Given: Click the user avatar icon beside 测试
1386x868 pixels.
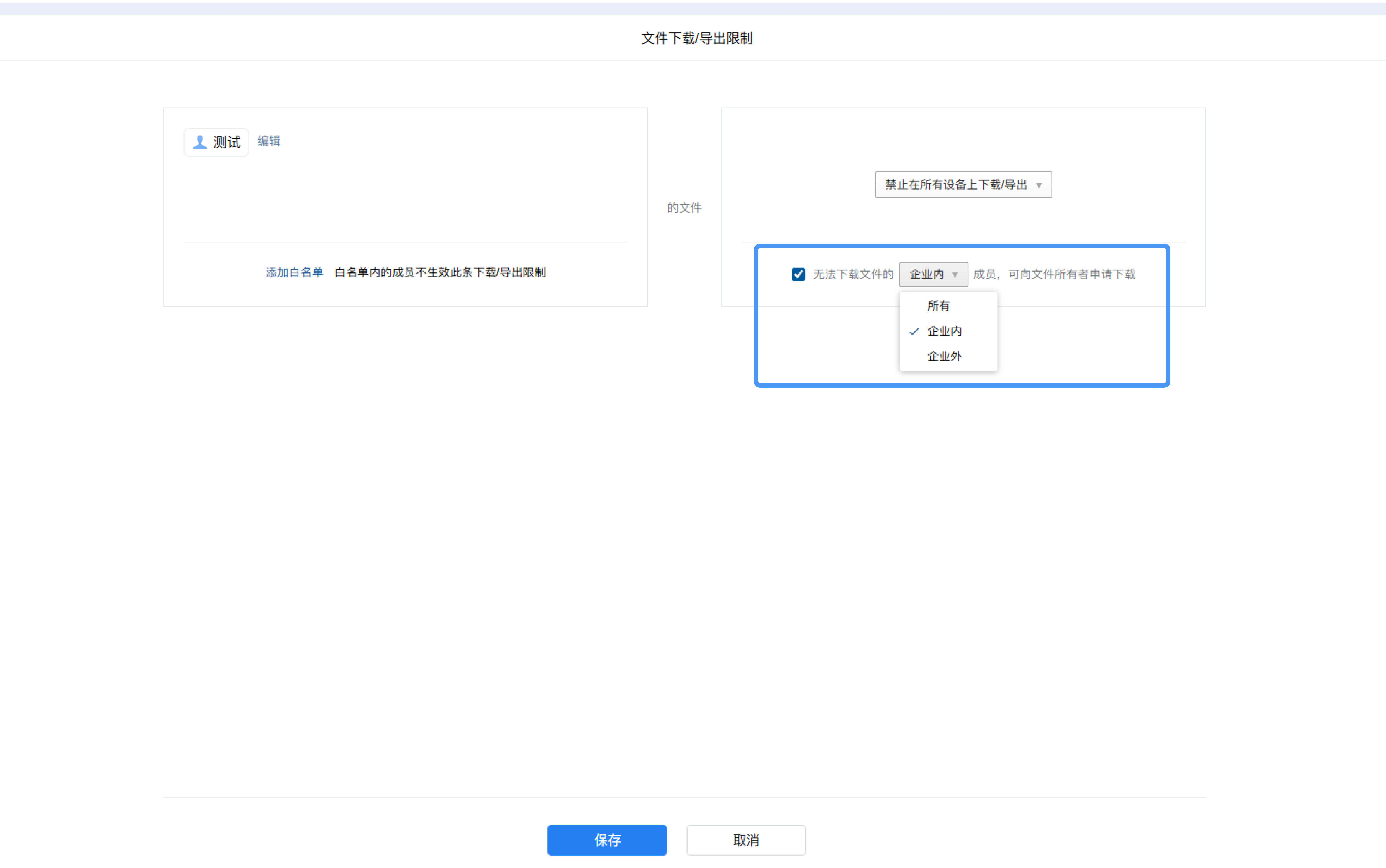Looking at the screenshot, I should [x=199, y=142].
